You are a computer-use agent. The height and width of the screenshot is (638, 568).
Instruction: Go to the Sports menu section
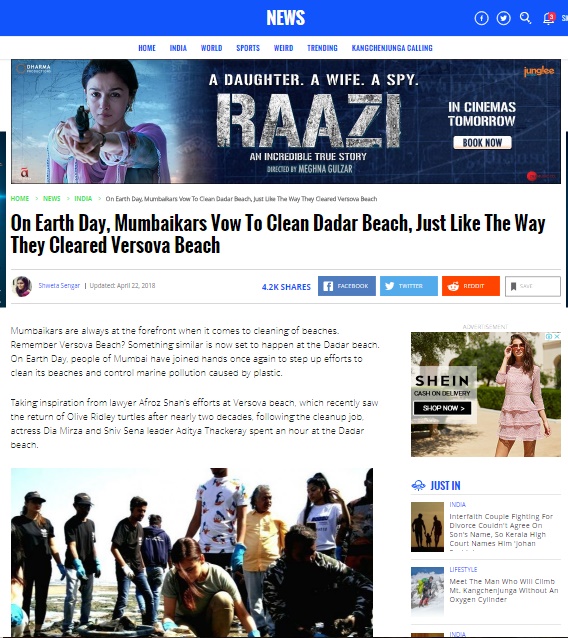(x=248, y=48)
